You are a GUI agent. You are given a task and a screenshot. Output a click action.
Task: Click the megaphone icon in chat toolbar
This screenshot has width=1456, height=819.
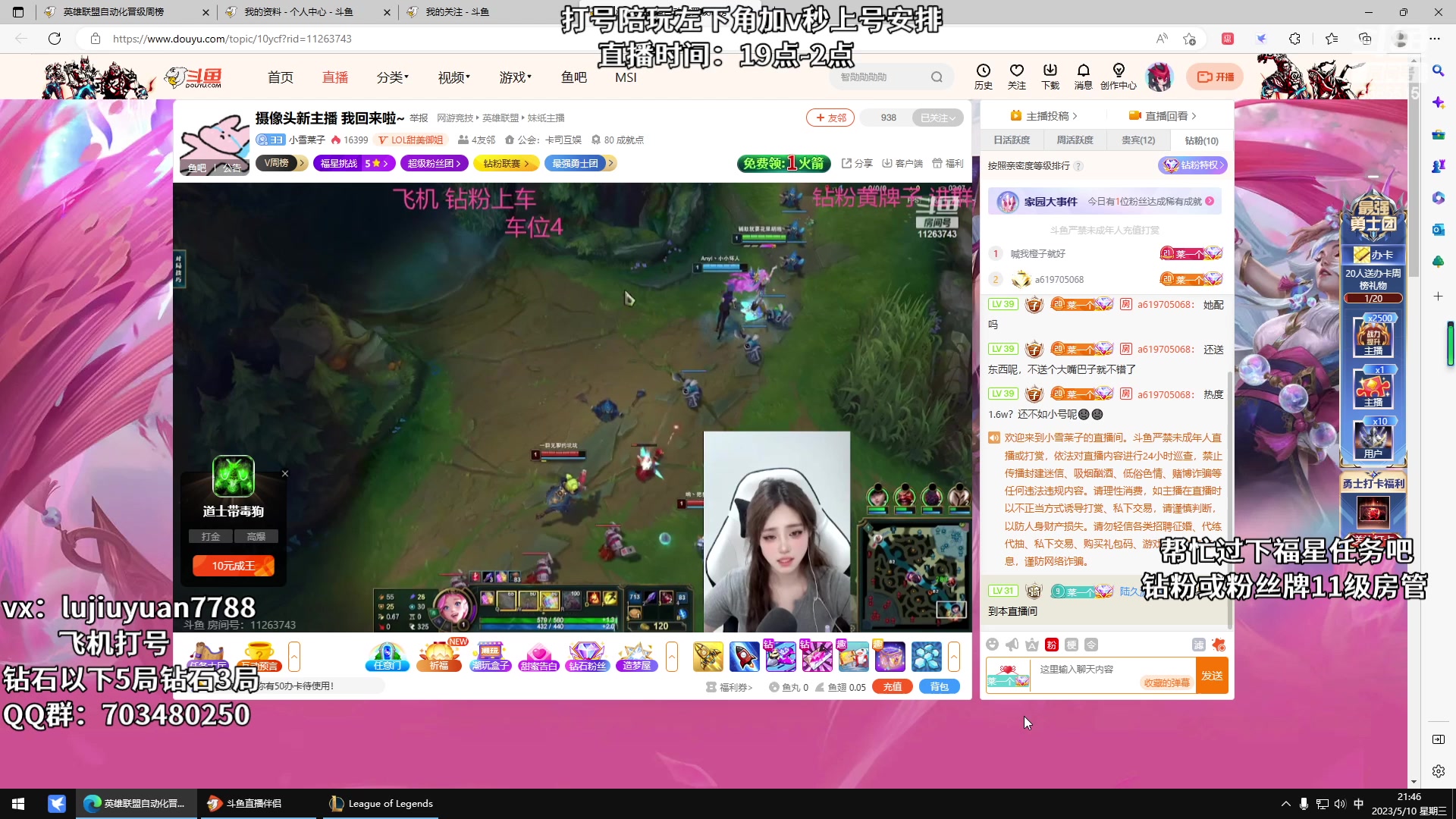coord(1012,645)
